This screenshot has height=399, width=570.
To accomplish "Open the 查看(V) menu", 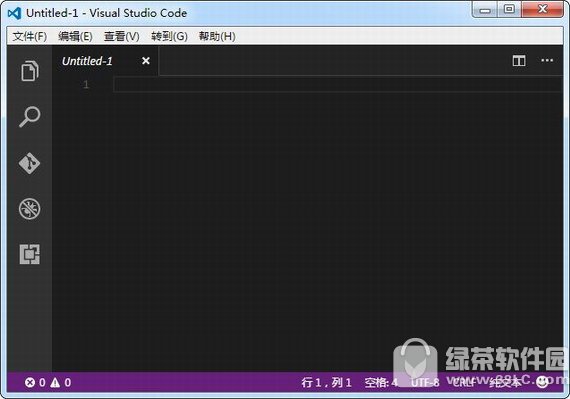I will pos(121,36).
